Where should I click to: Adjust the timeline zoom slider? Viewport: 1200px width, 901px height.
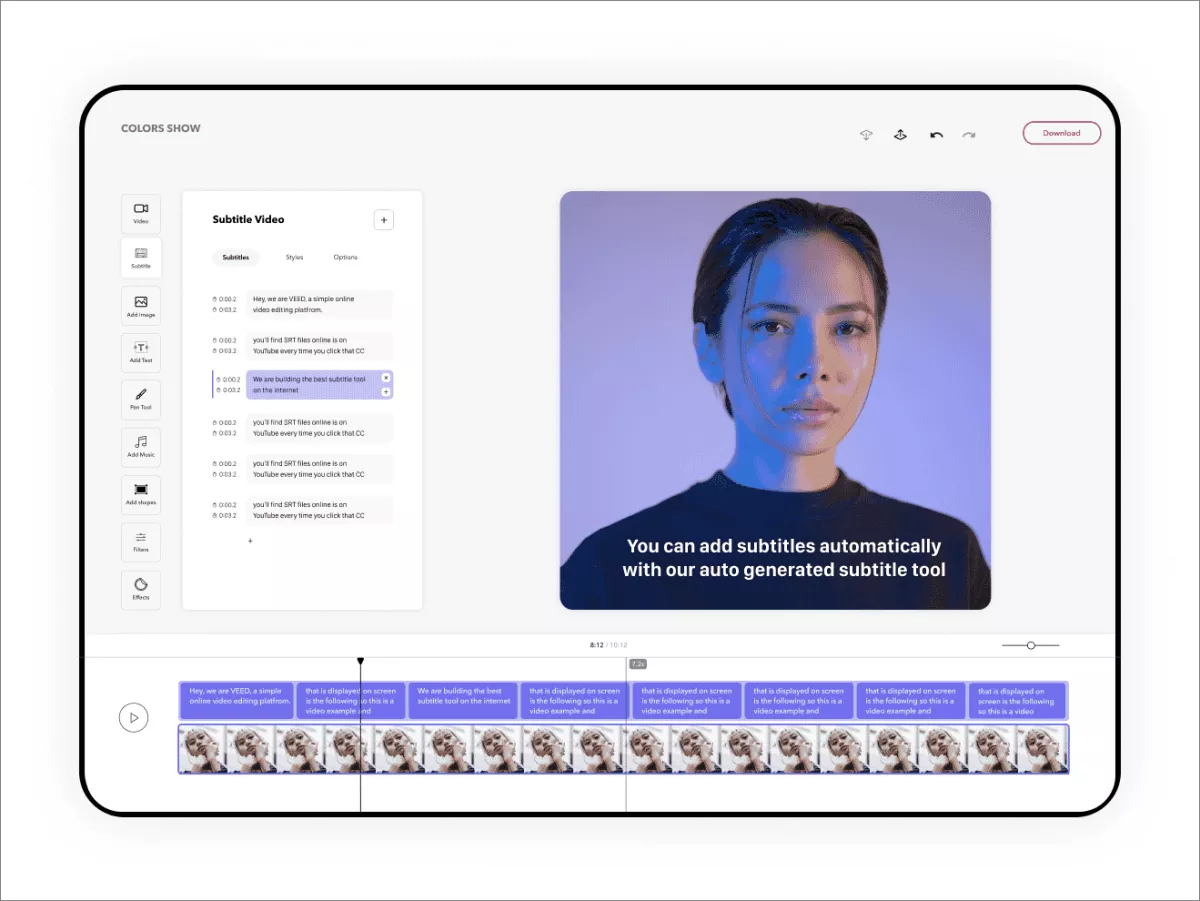click(x=1031, y=645)
